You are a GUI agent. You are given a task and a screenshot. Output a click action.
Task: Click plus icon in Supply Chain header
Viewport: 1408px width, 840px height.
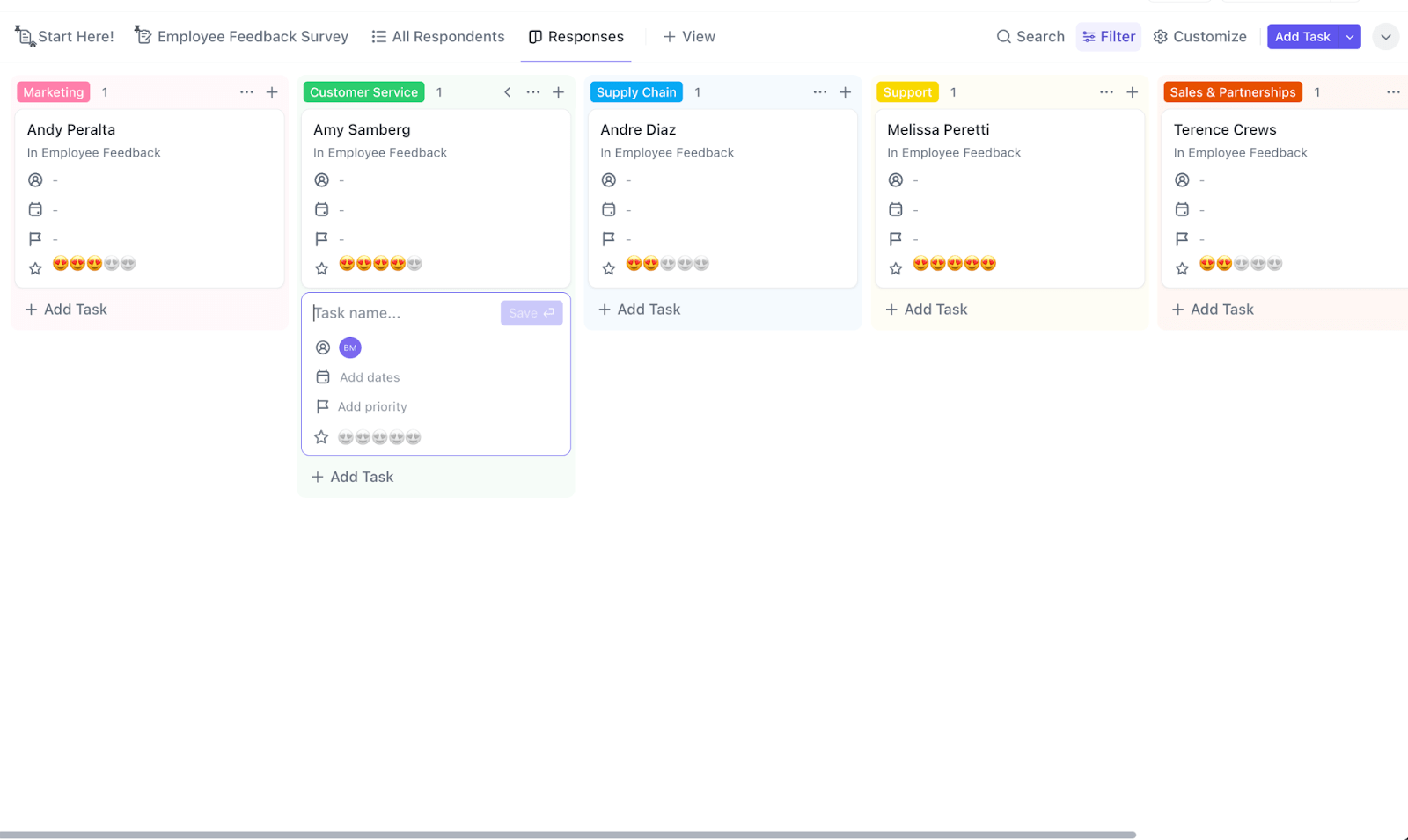846,92
